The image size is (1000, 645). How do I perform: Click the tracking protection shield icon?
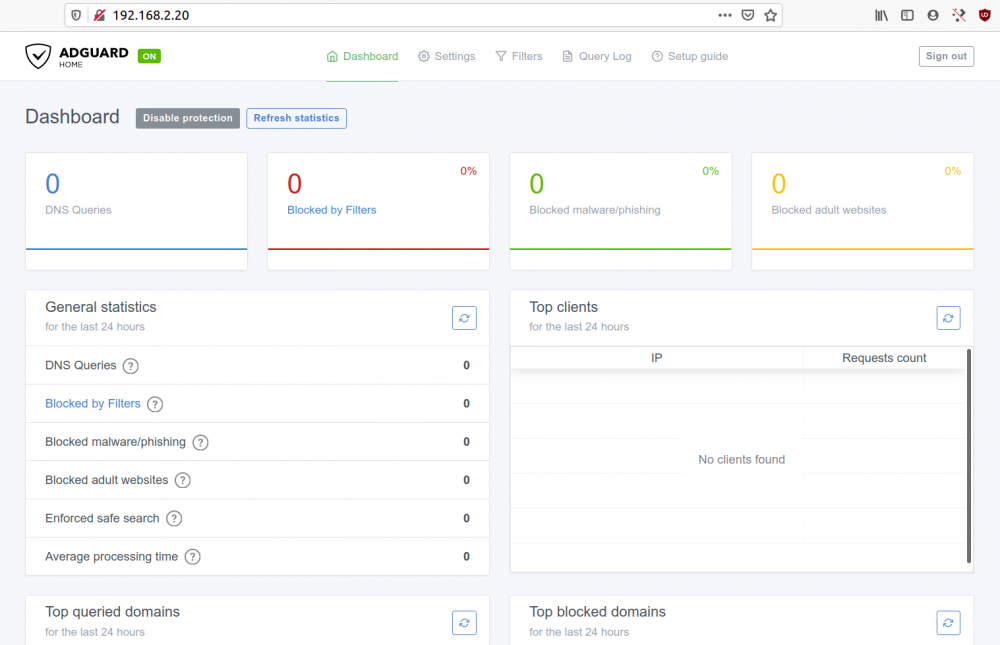point(76,15)
